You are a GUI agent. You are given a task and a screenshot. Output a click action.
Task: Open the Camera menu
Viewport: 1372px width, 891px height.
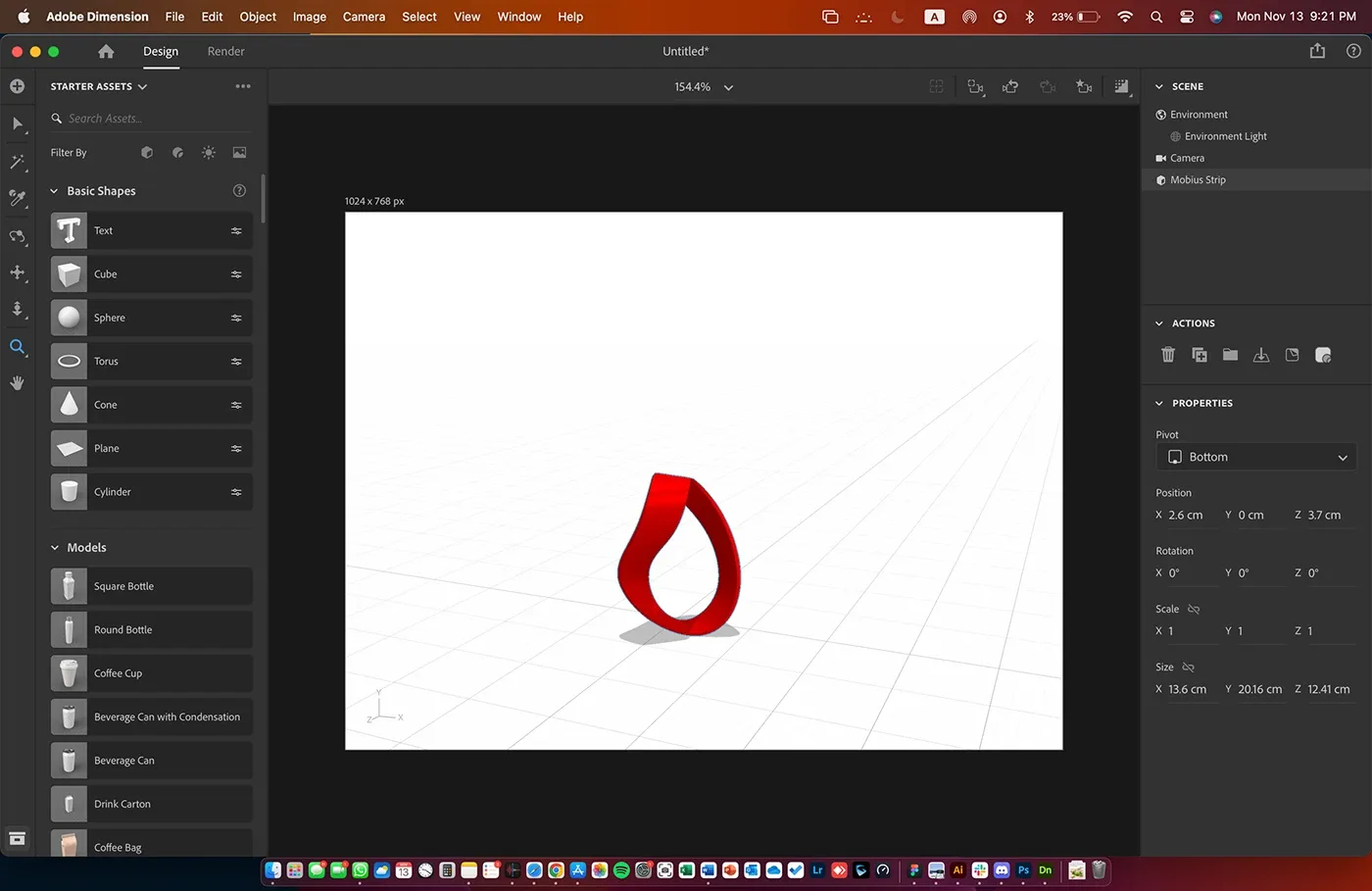[x=364, y=17]
